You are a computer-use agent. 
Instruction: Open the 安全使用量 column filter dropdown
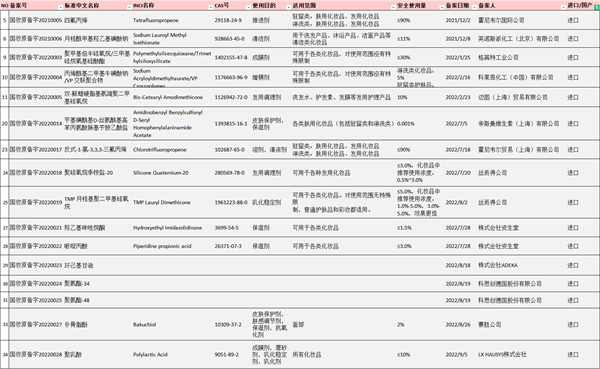point(442,7)
